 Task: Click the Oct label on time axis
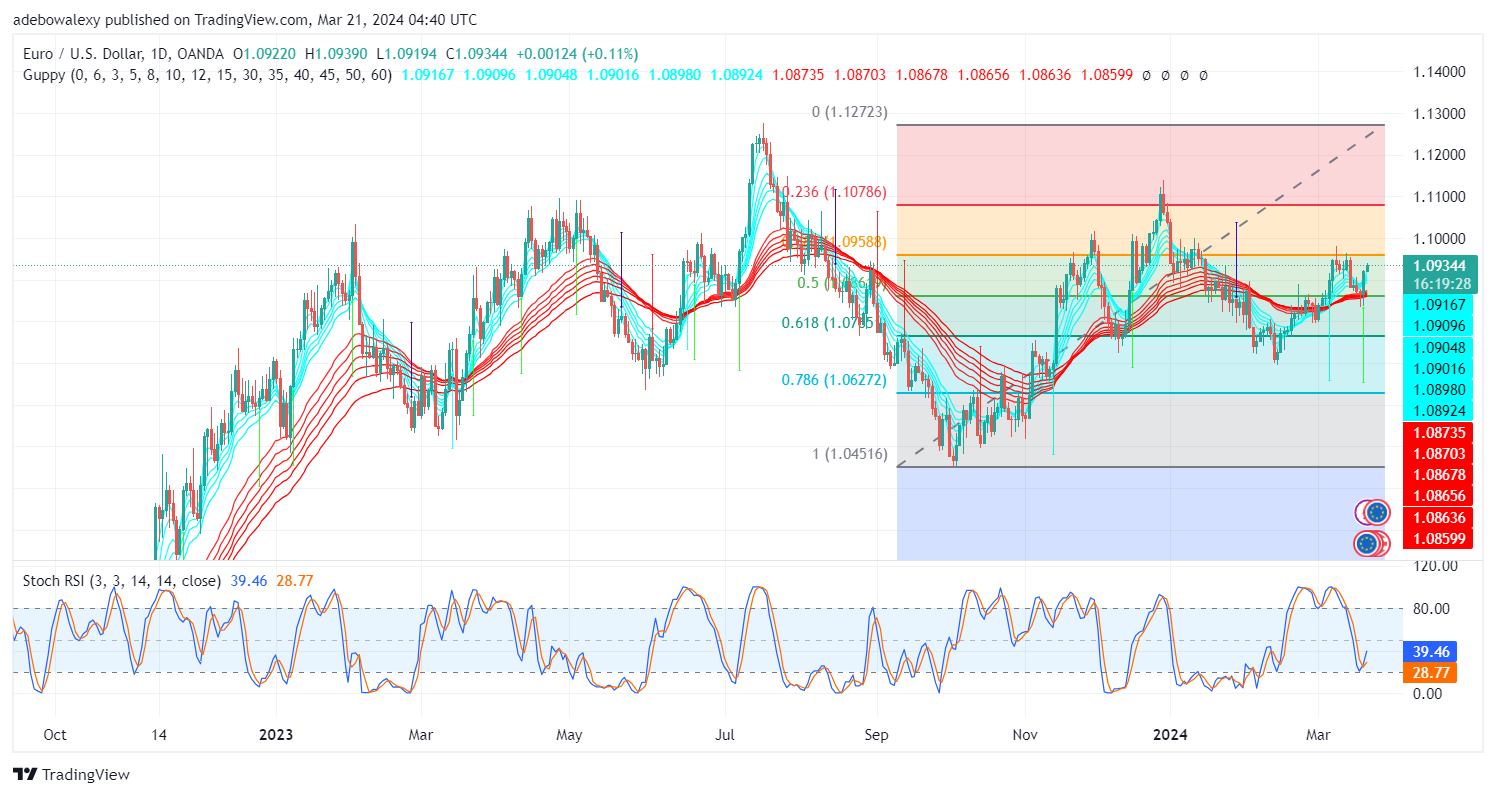point(55,735)
